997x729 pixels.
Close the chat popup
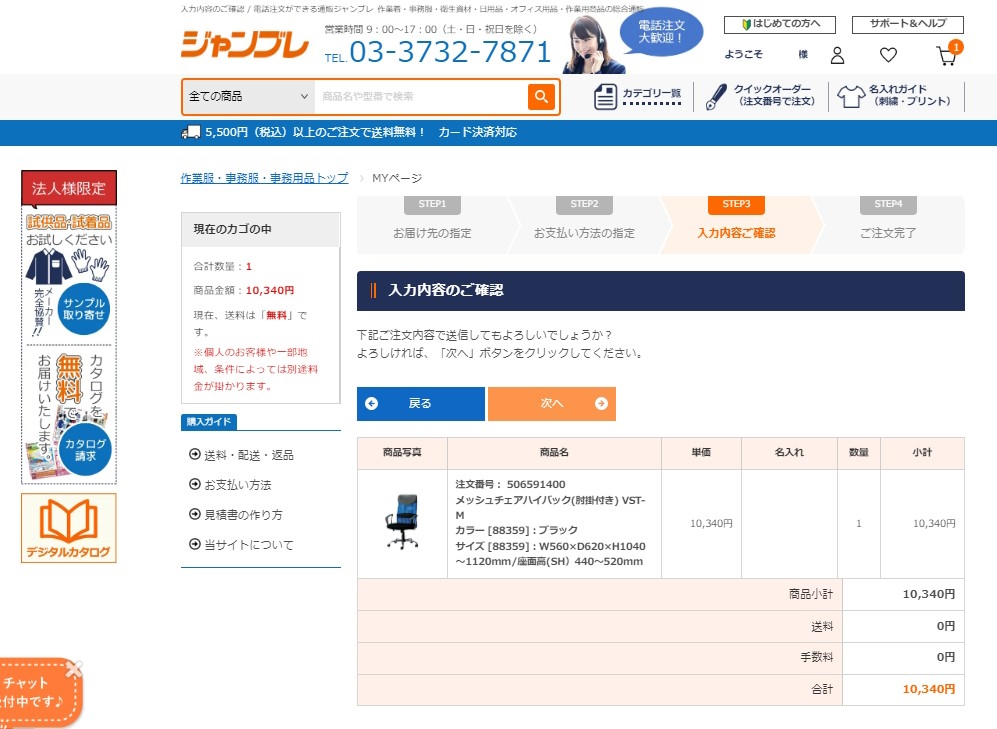click(x=74, y=669)
